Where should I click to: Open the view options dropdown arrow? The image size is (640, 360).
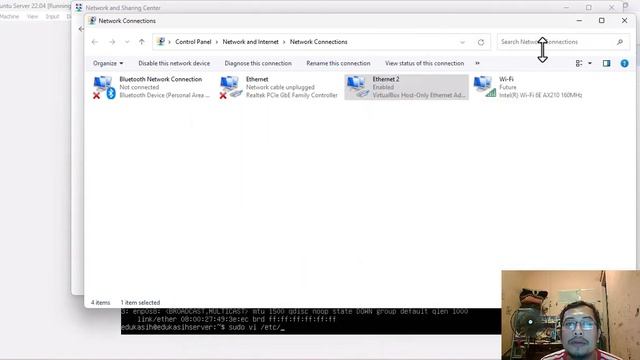click(x=590, y=63)
